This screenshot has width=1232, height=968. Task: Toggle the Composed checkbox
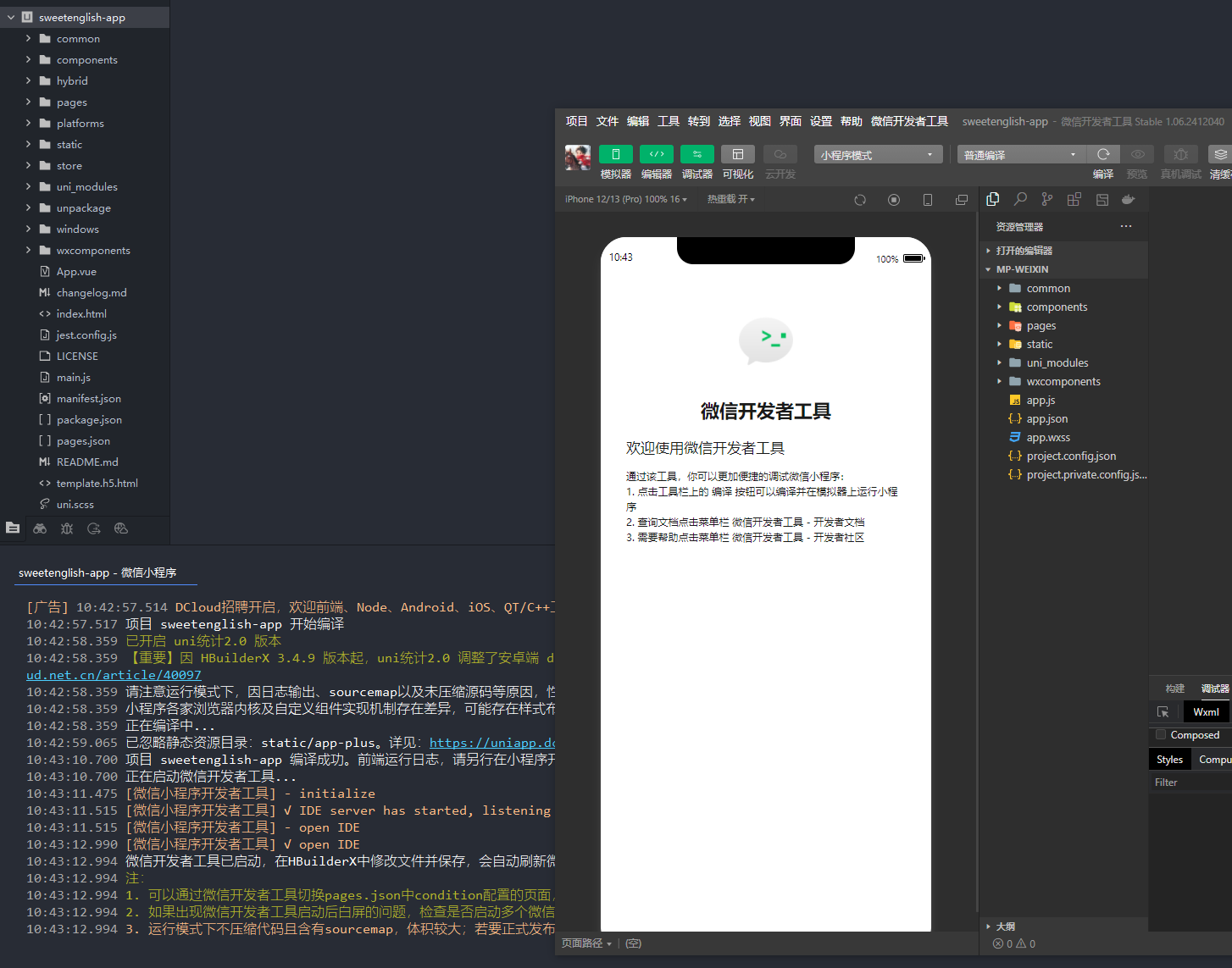(x=1161, y=734)
